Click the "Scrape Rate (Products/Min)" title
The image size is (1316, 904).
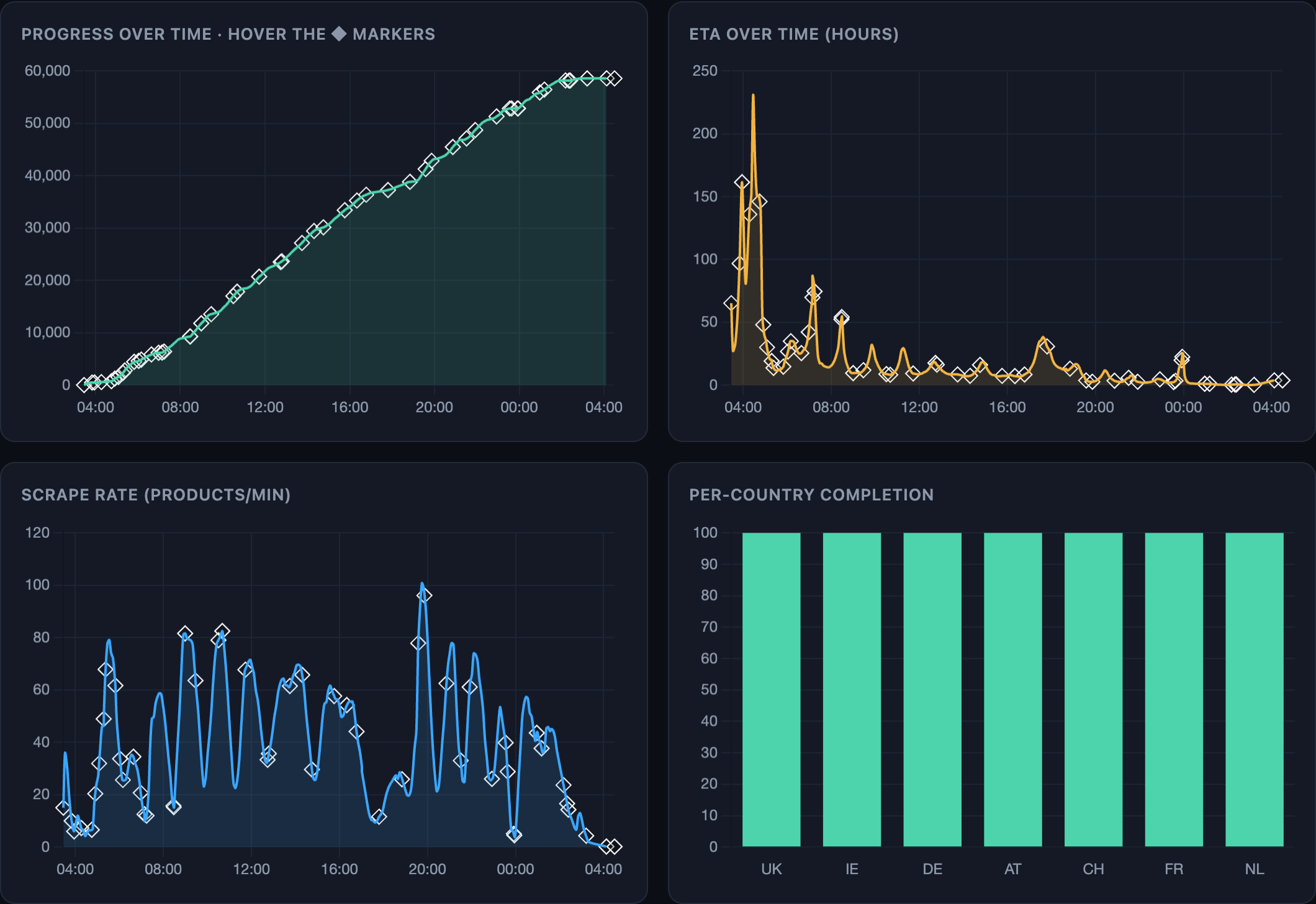coord(156,495)
